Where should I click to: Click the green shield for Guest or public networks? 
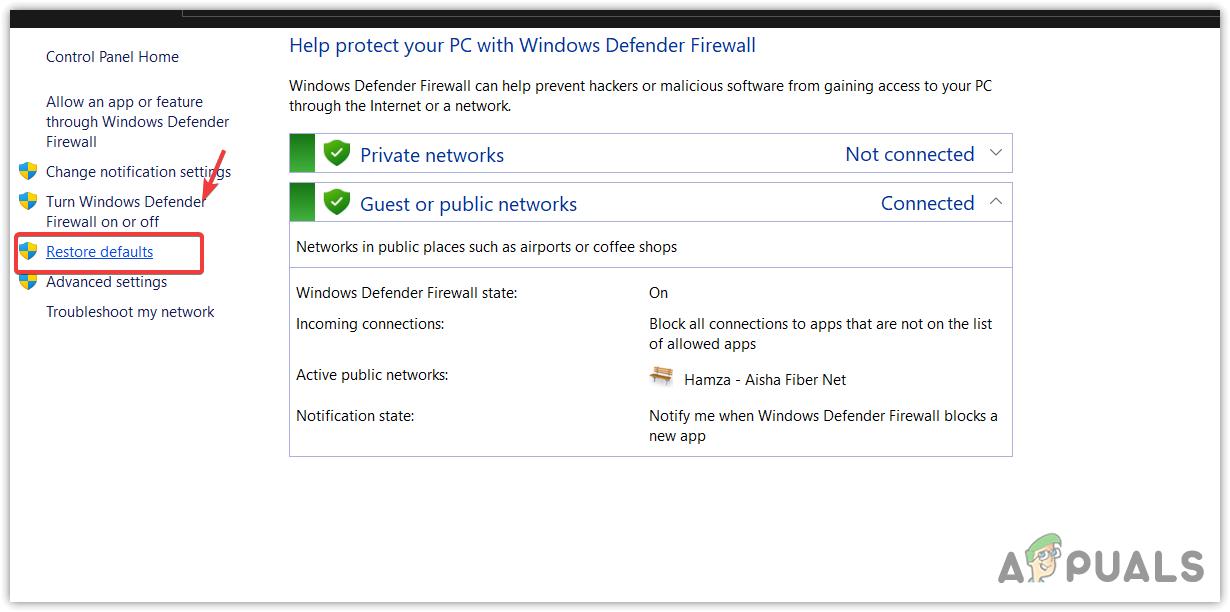[x=337, y=203]
